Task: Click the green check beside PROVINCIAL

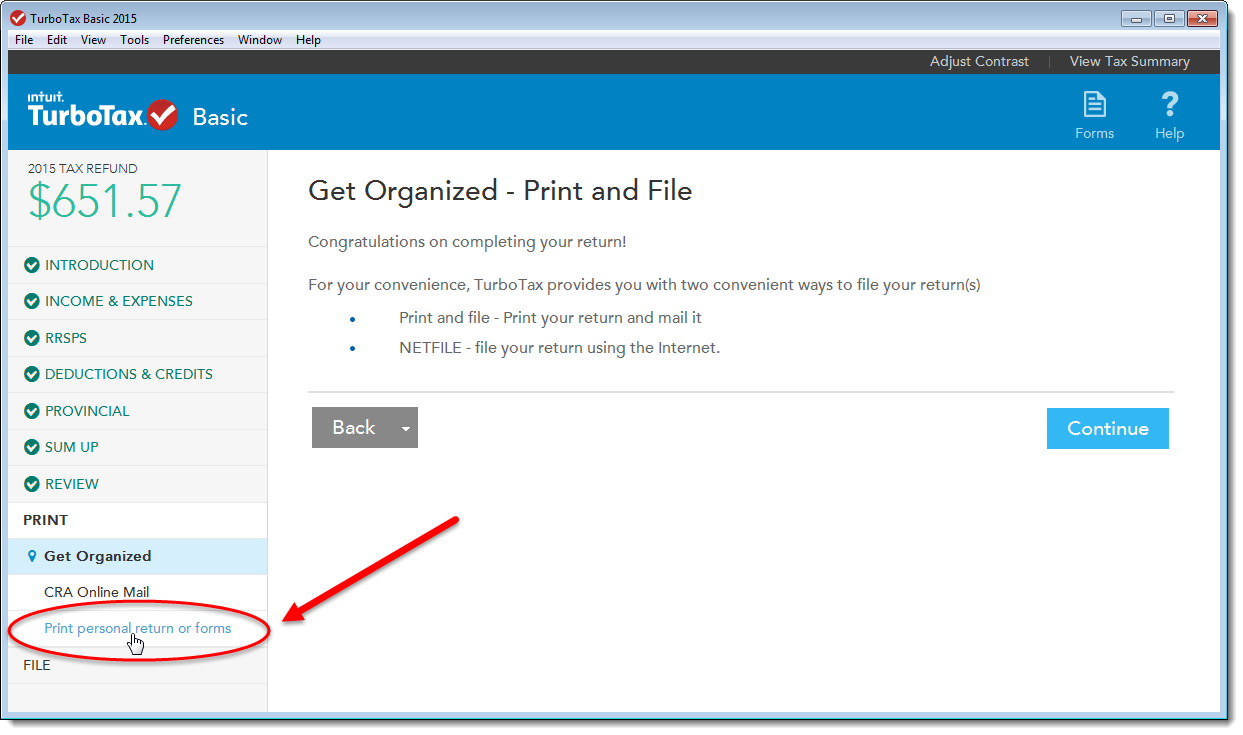Action: pos(32,411)
